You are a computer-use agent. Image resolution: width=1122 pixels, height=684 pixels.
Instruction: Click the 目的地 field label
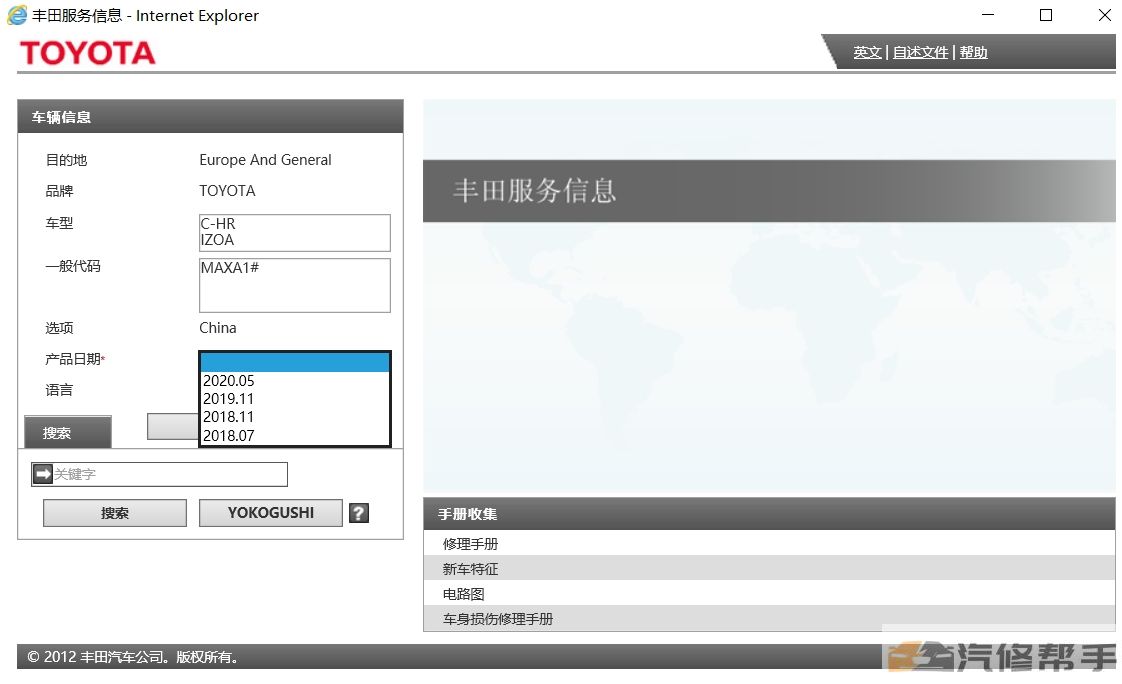[x=67, y=160]
